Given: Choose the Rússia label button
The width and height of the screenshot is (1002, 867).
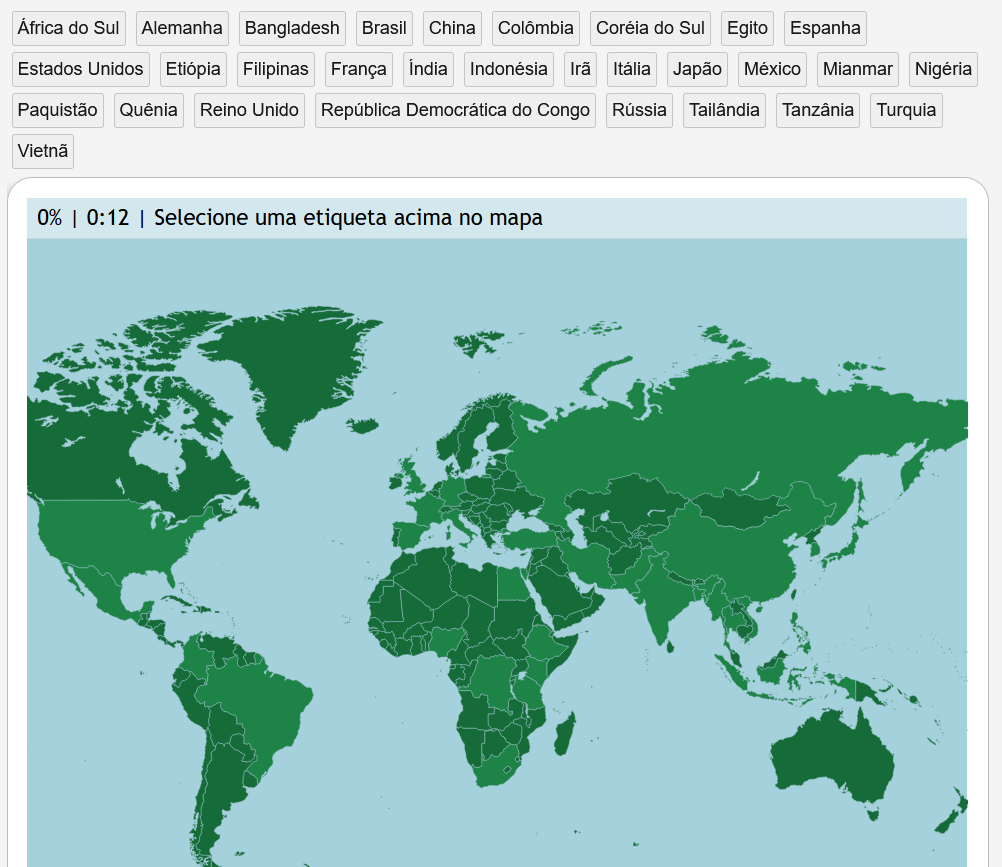Looking at the screenshot, I should pos(639,110).
